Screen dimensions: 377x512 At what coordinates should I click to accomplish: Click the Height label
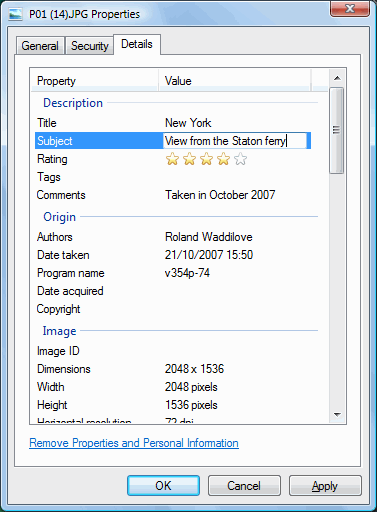(52, 405)
